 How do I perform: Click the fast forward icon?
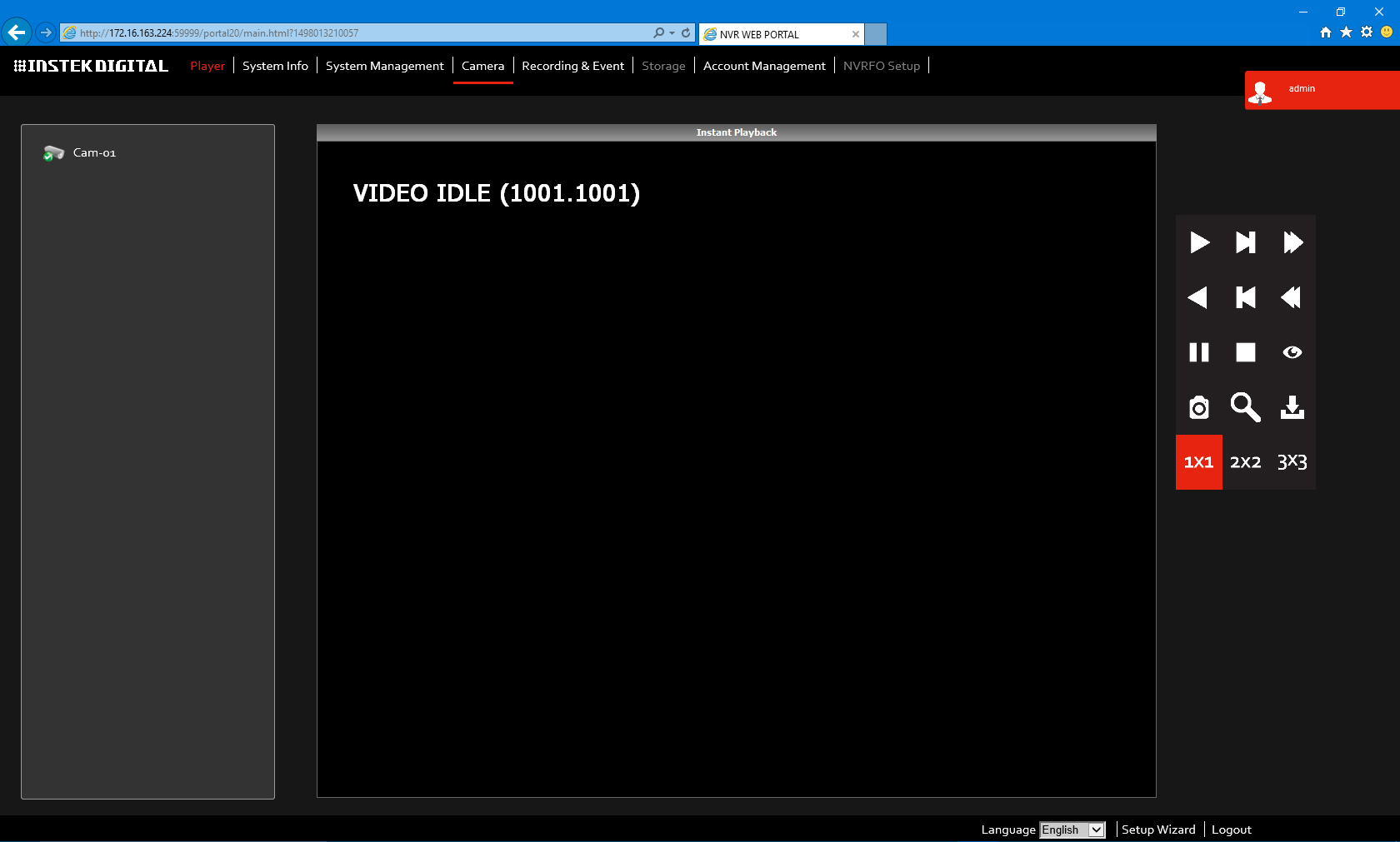click(x=1292, y=242)
